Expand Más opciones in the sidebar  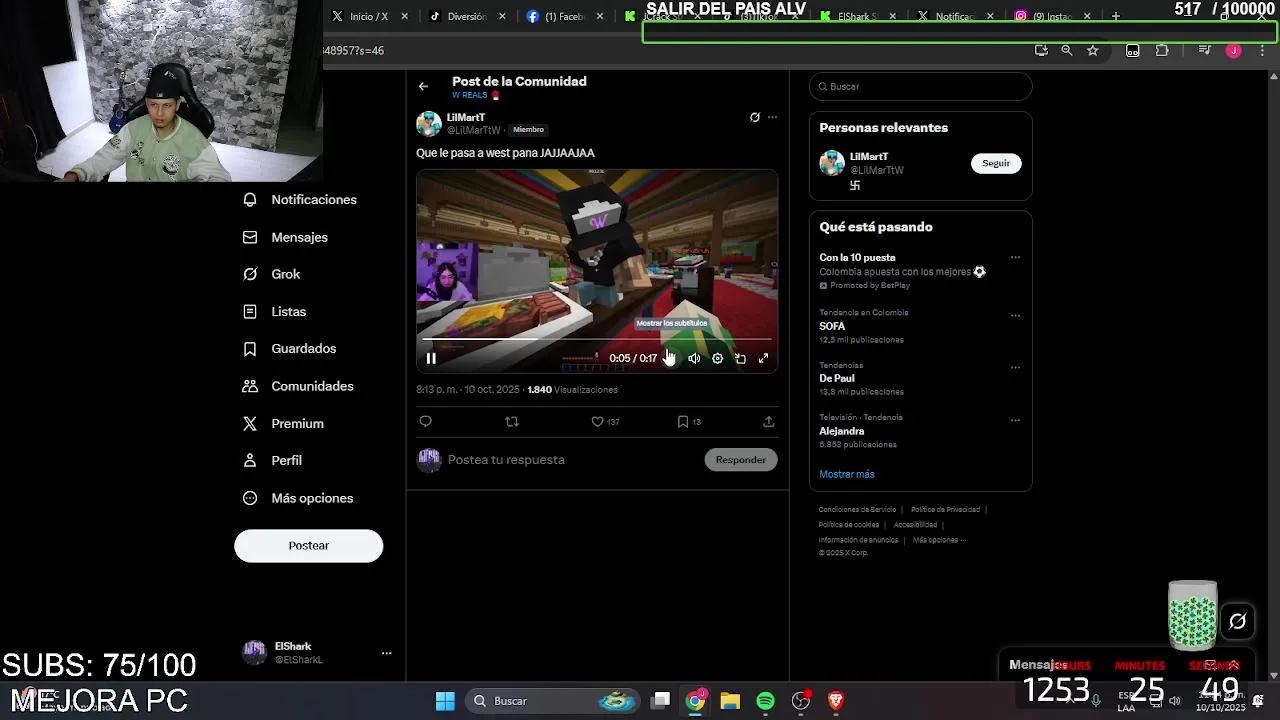[298, 498]
